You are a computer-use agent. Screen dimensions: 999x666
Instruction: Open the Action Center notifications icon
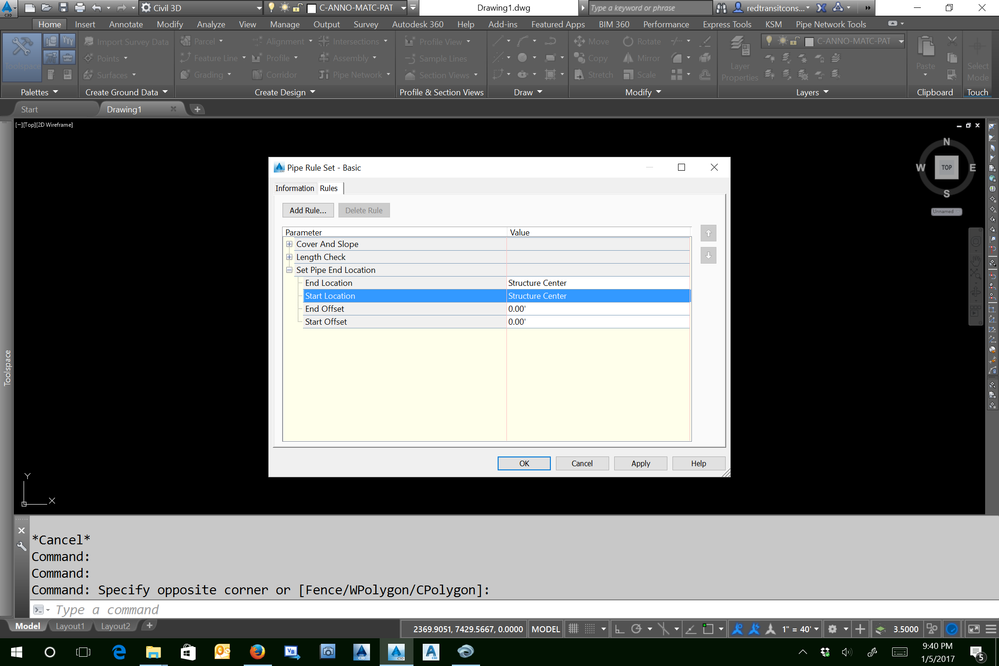pyautogui.click(x=977, y=652)
